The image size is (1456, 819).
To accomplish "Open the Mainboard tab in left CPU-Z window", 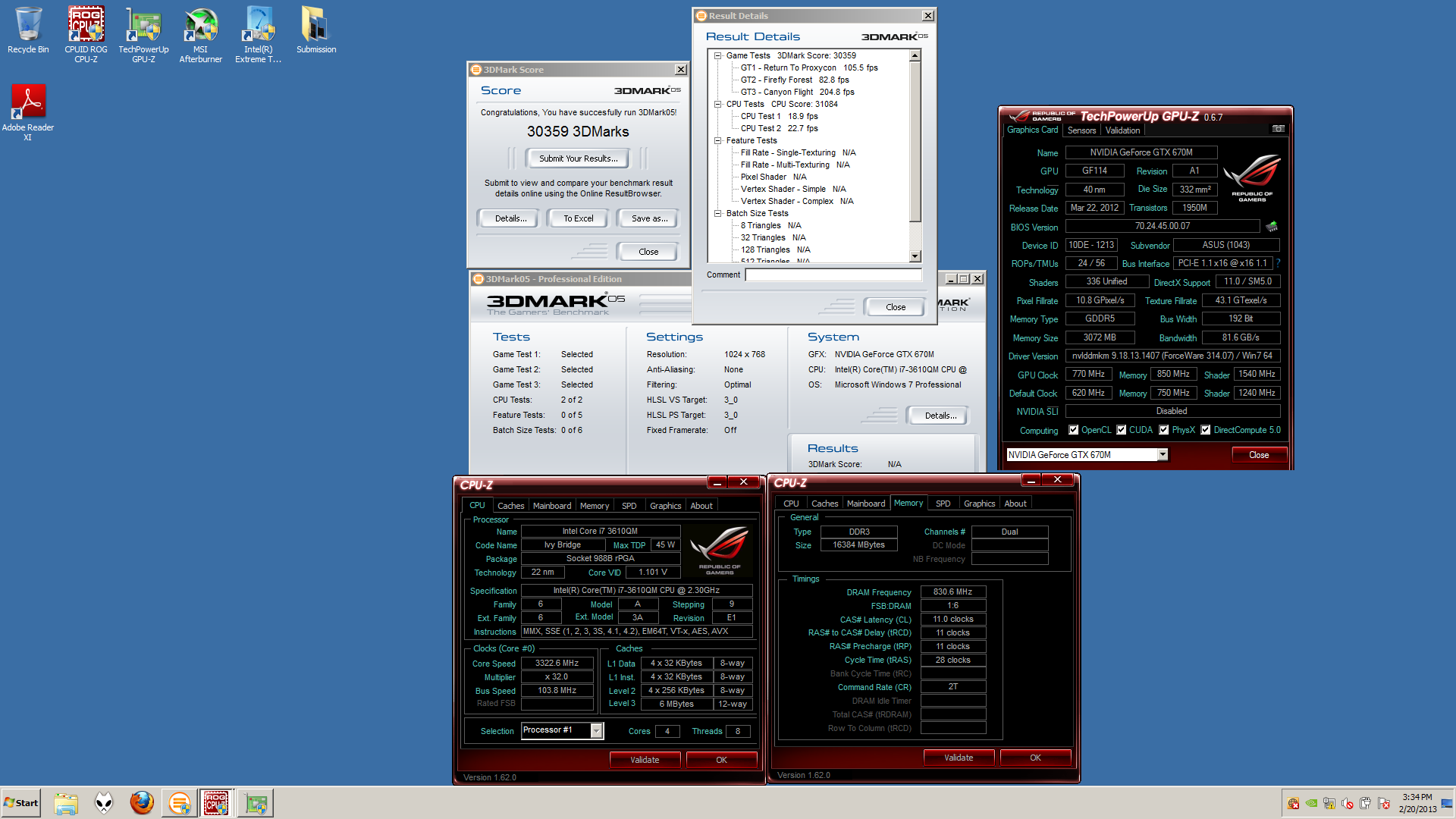I will coord(552,506).
